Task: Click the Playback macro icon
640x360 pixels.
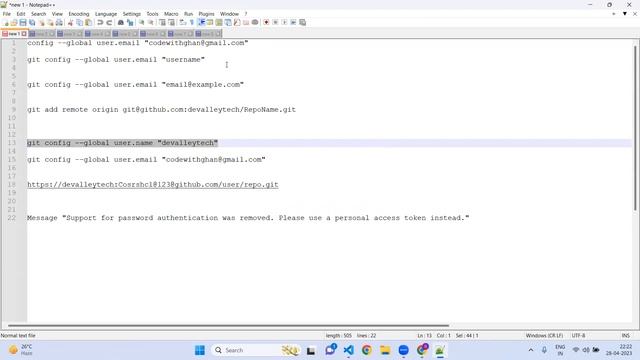Action: [x=284, y=22]
